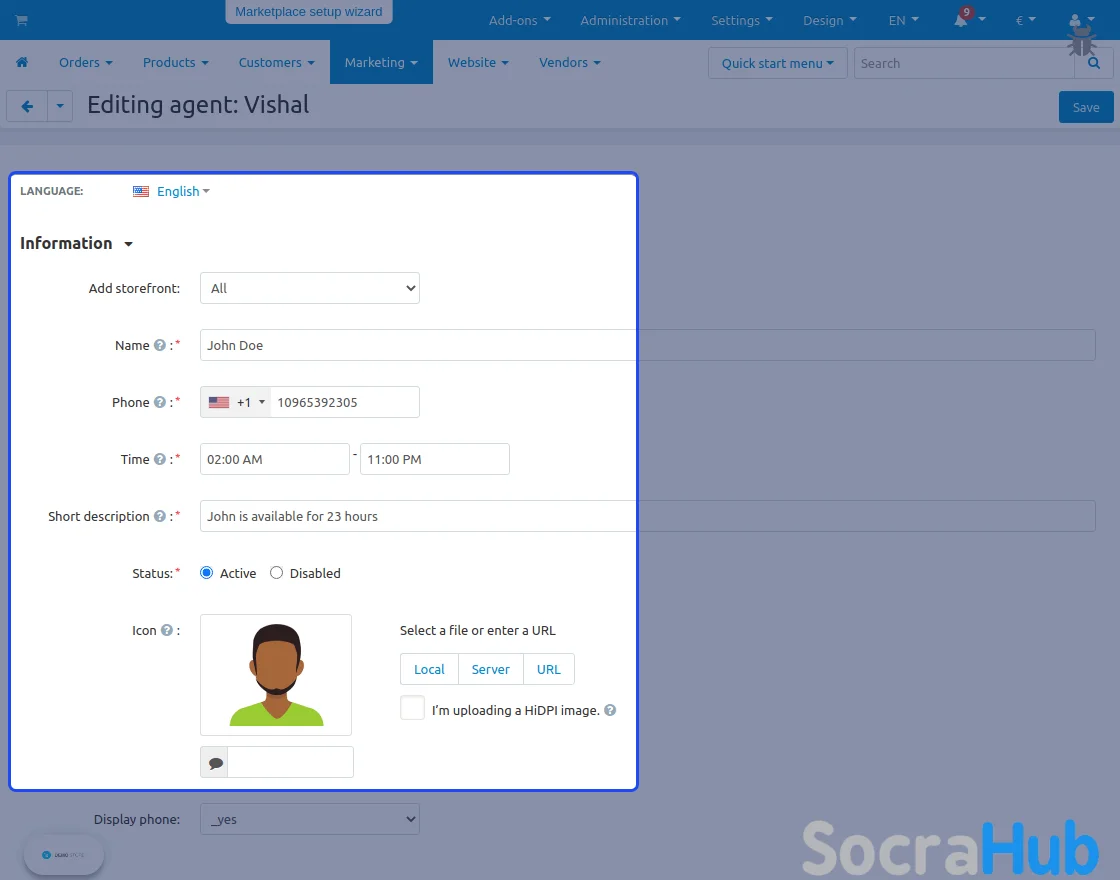Click the top Search box
1120x880 pixels.
point(964,63)
